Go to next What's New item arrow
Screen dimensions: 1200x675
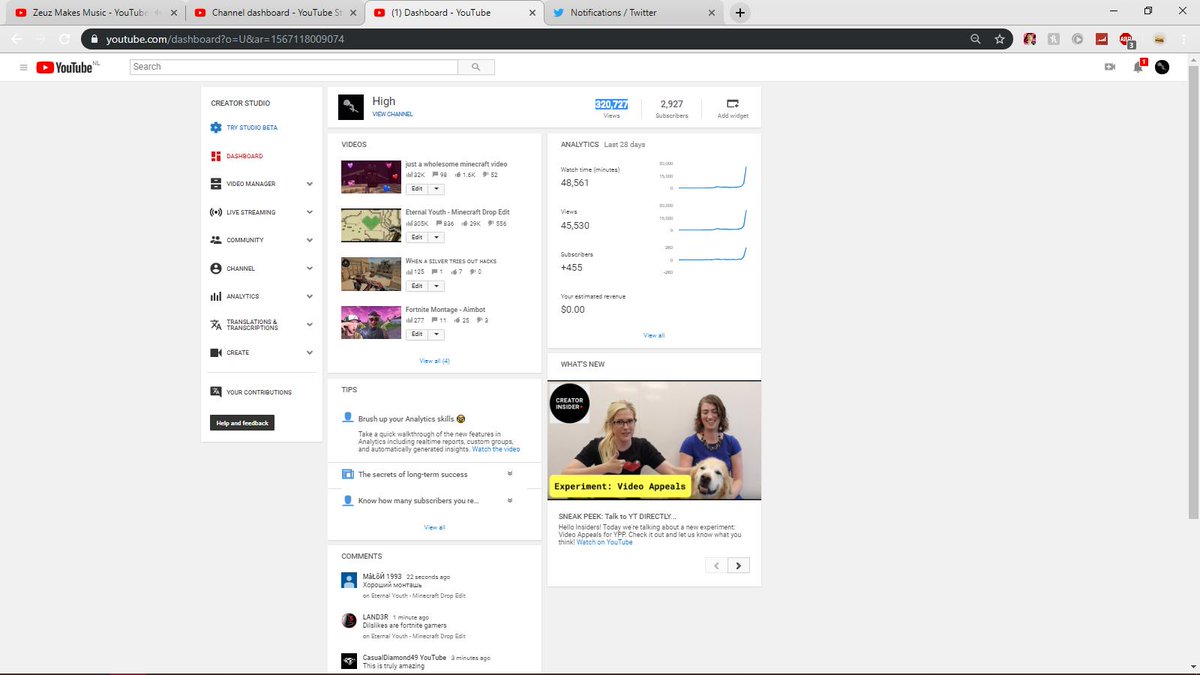click(739, 565)
